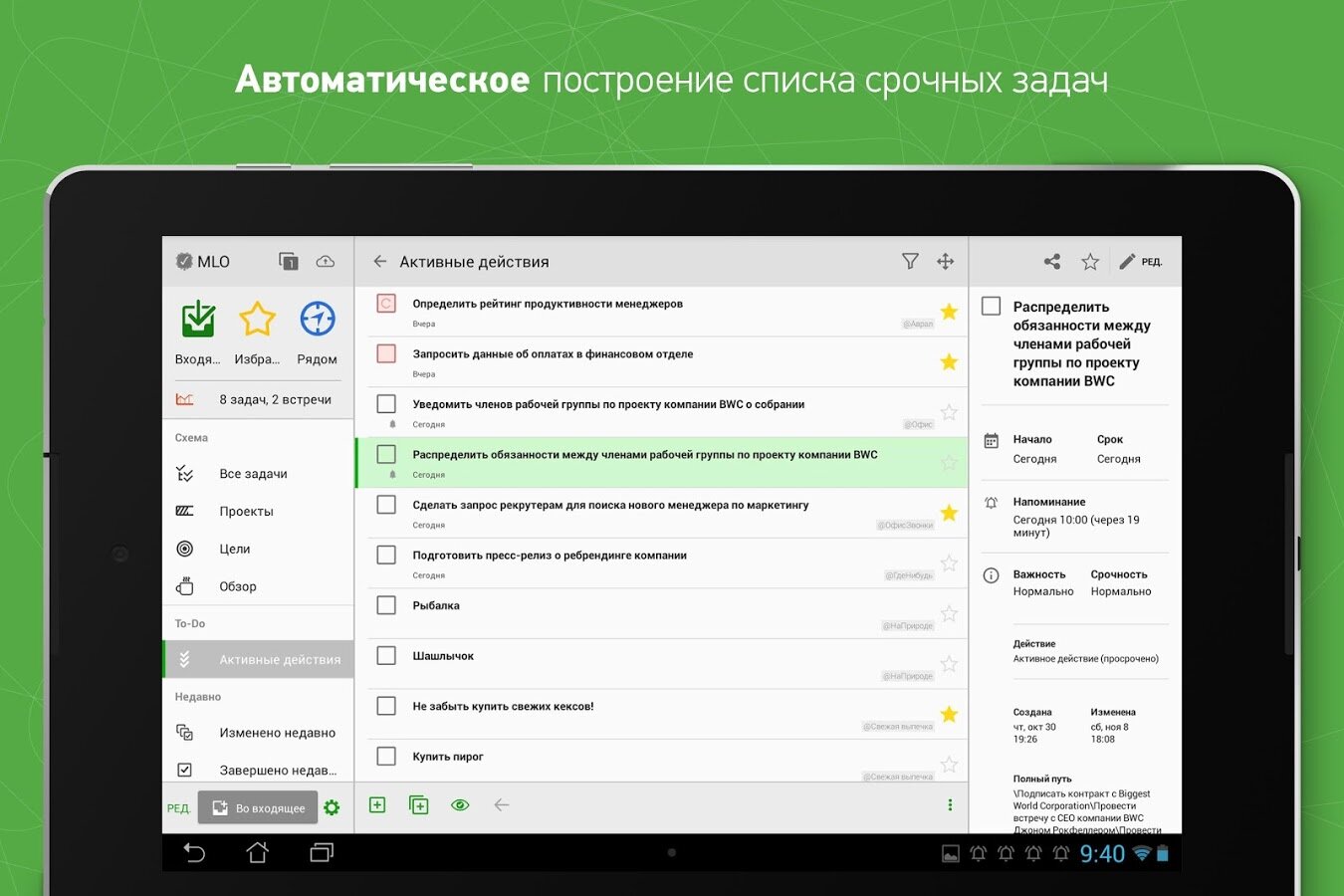This screenshot has width=1344, height=896.
Task: Open the reminder alarm icon
Action: (992, 503)
